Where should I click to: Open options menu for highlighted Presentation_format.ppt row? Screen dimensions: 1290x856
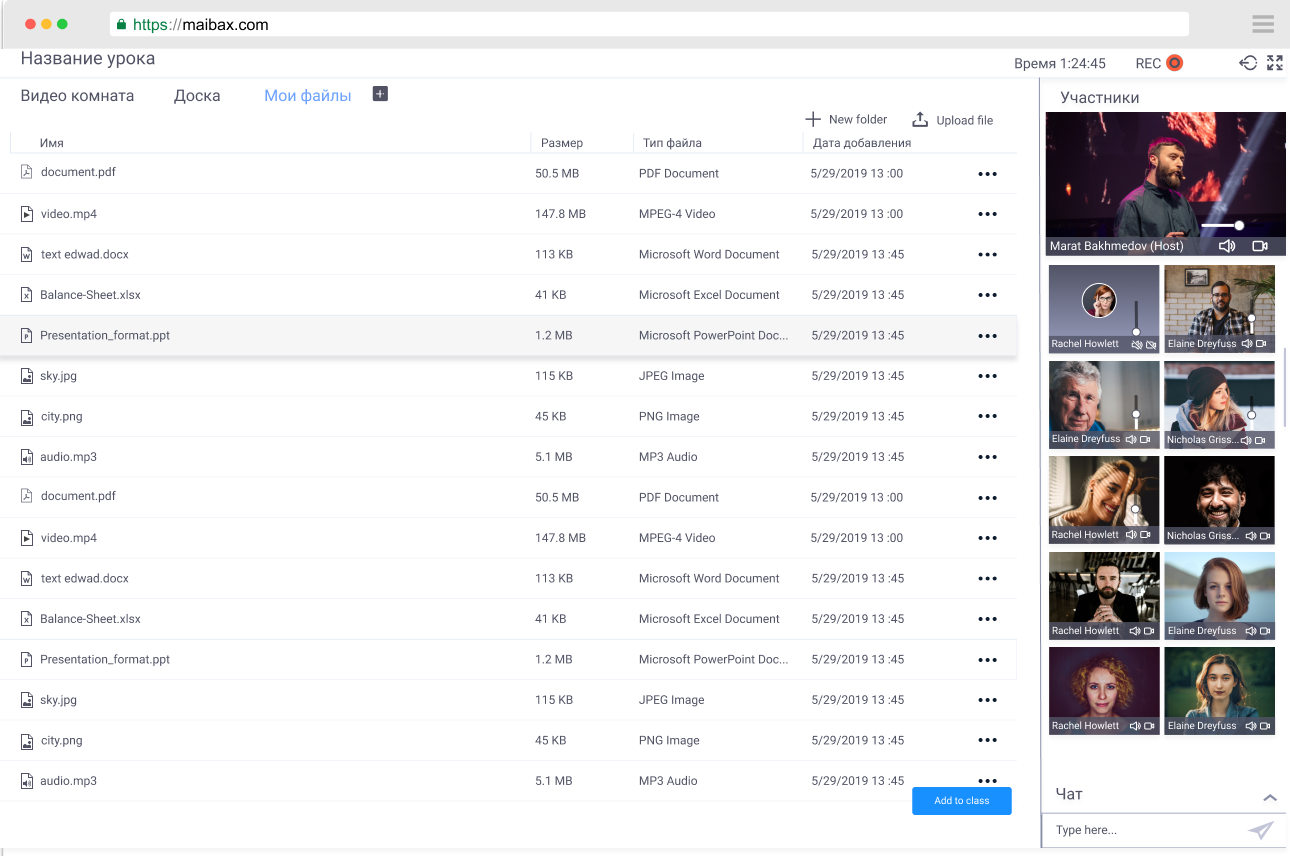(988, 336)
